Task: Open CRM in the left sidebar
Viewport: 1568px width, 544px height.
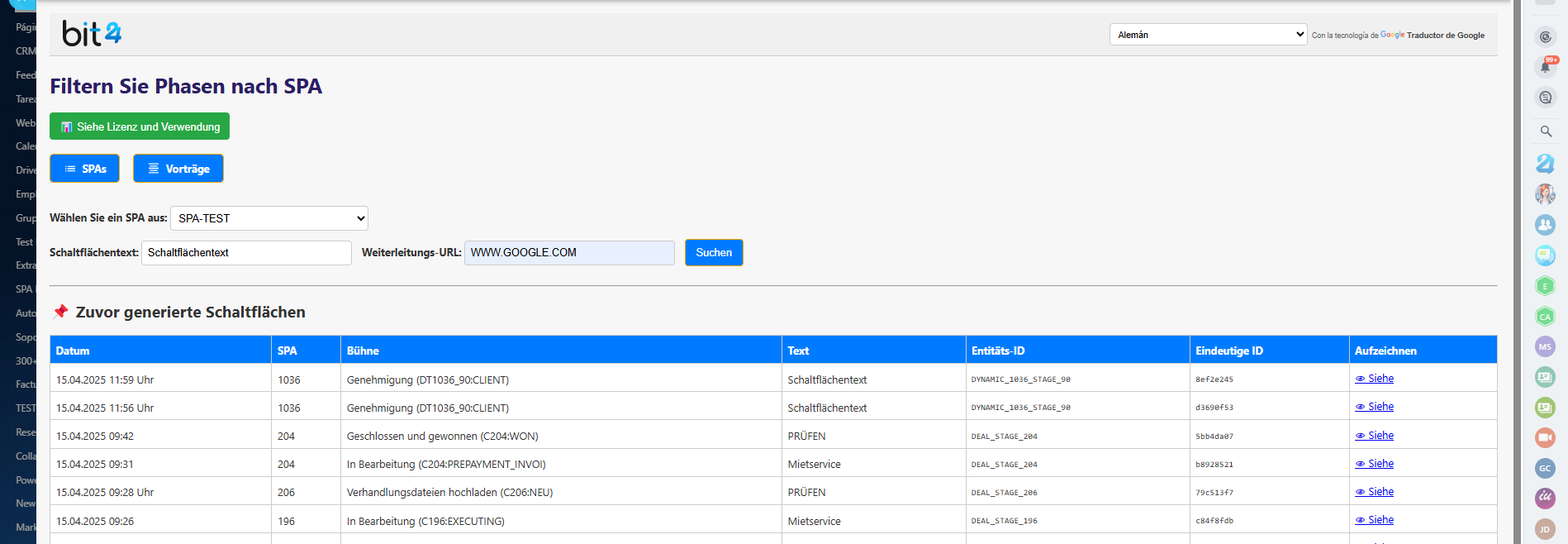Action: [26, 51]
